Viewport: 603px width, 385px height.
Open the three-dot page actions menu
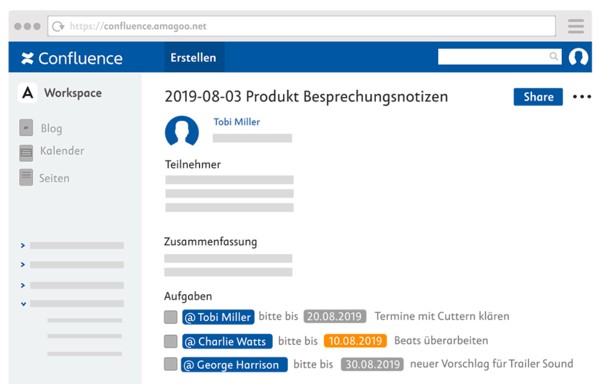pyautogui.click(x=581, y=97)
